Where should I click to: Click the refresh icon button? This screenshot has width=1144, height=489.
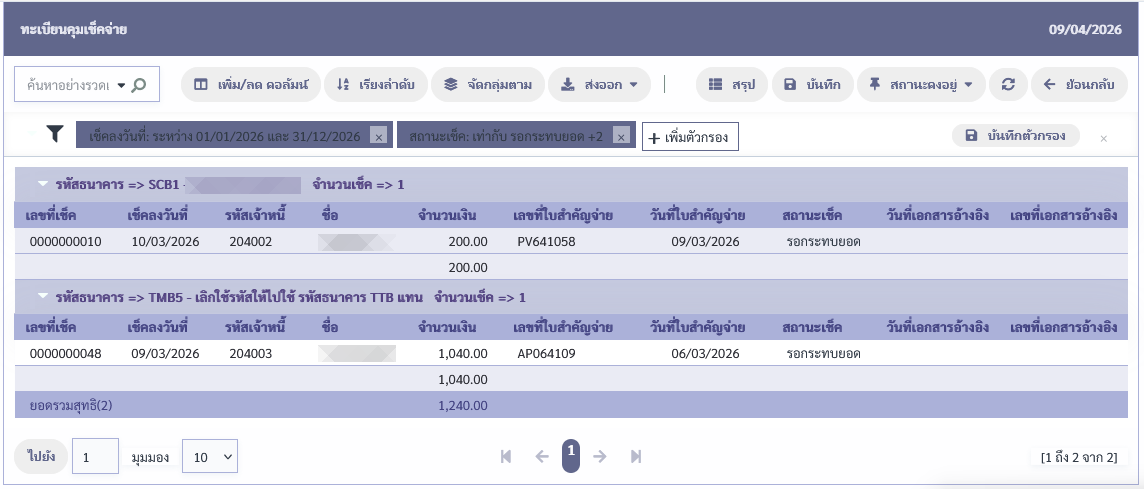(x=1008, y=85)
